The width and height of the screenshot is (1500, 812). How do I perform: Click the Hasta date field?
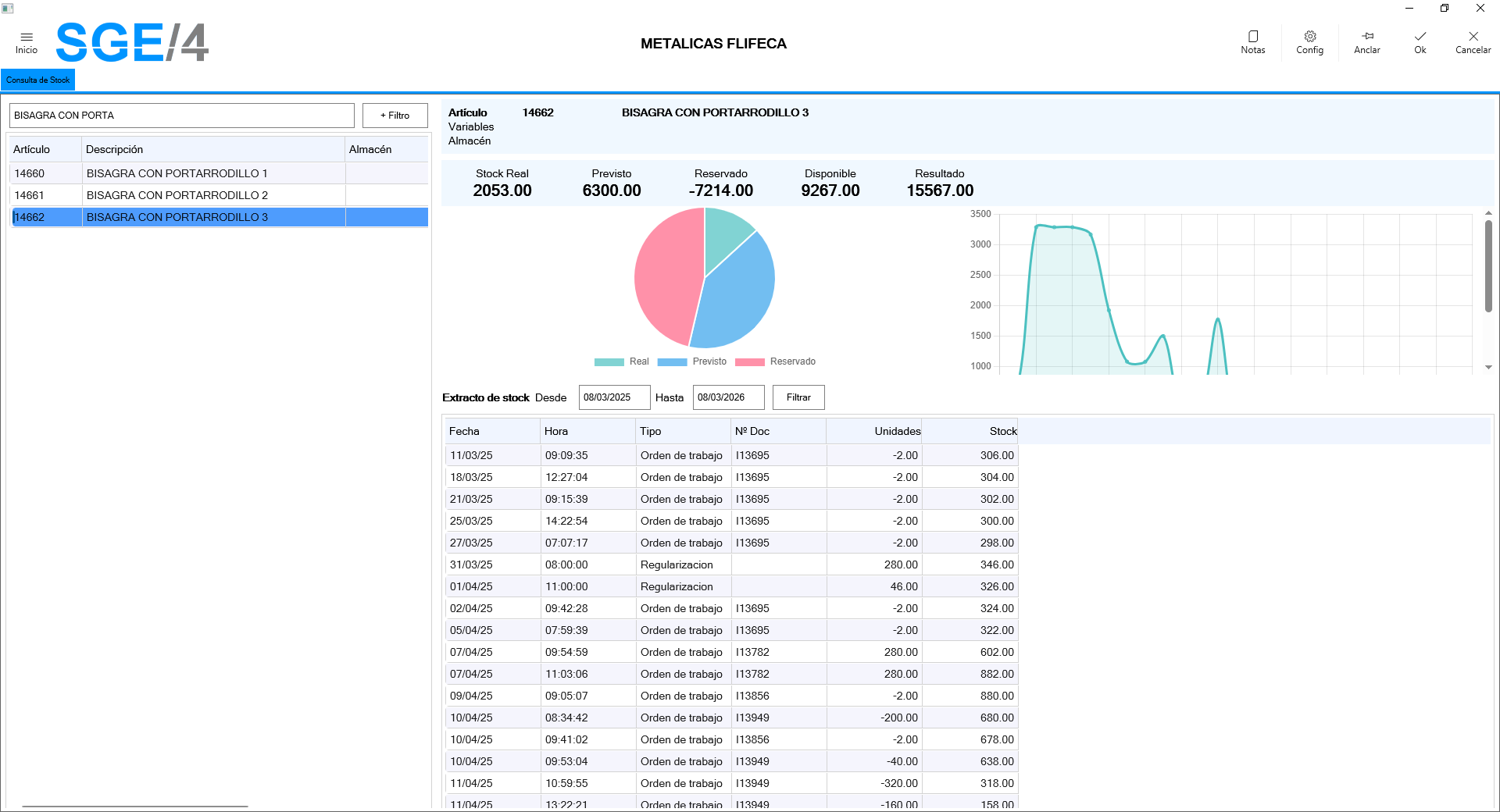[x=727, y=397]
